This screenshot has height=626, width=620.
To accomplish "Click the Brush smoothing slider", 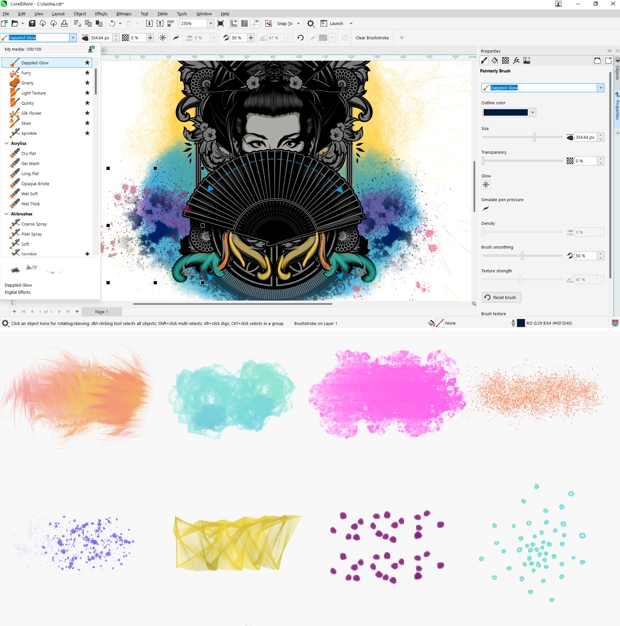I will pyautogui.click(x=523, y=256).
